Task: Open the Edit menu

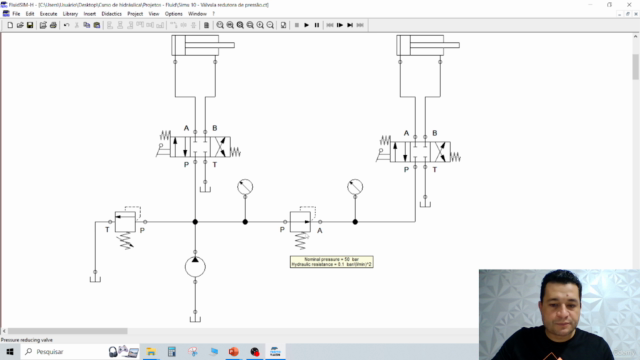Action: point(30,14)
